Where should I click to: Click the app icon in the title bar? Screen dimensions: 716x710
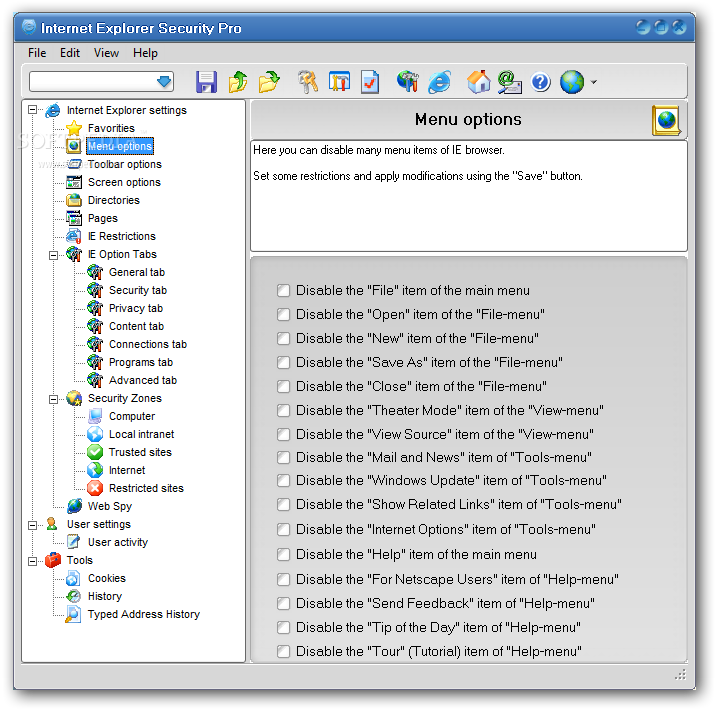coord(29,27)
